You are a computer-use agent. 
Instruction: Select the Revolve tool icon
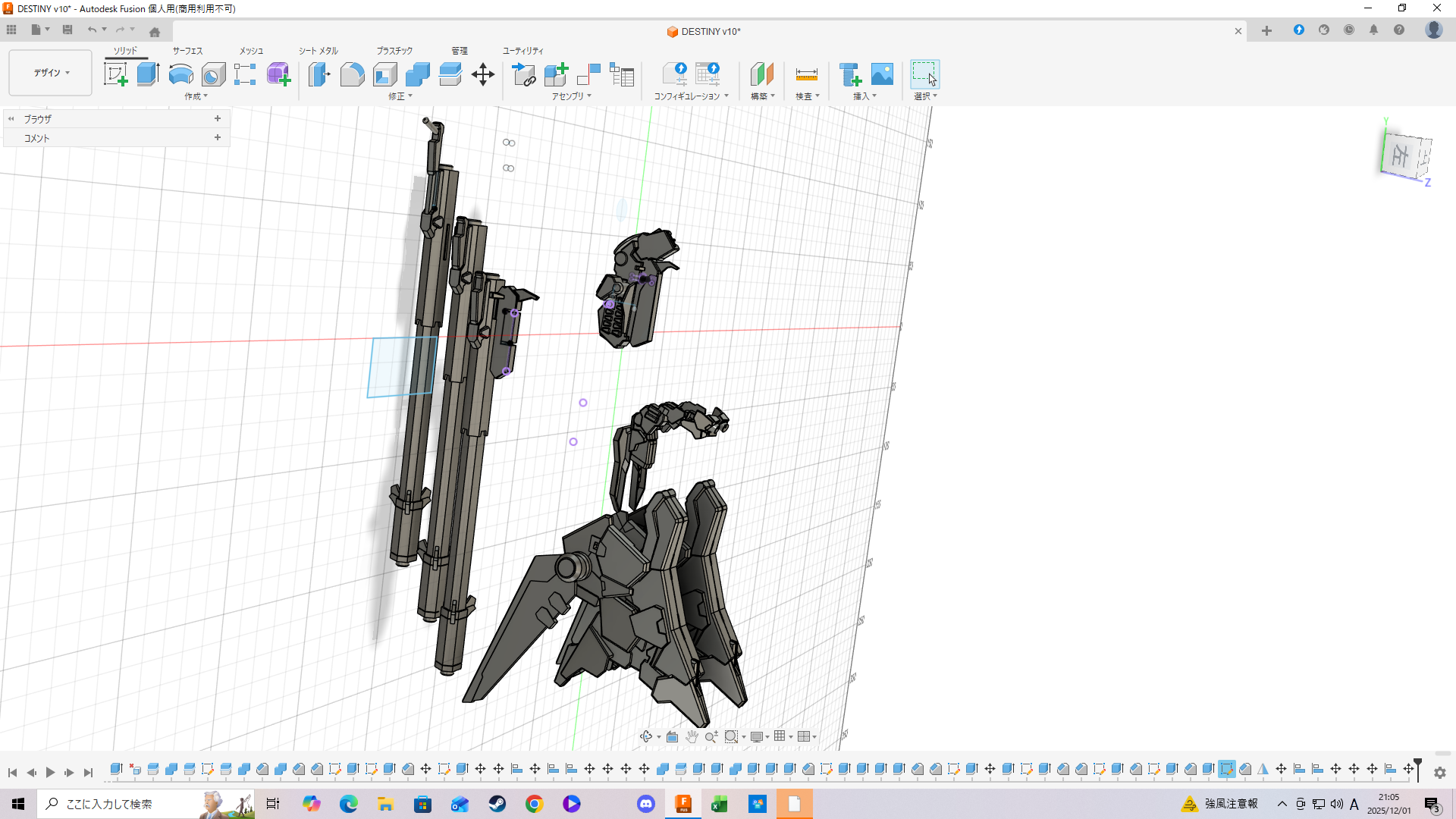tap(180, 74)
